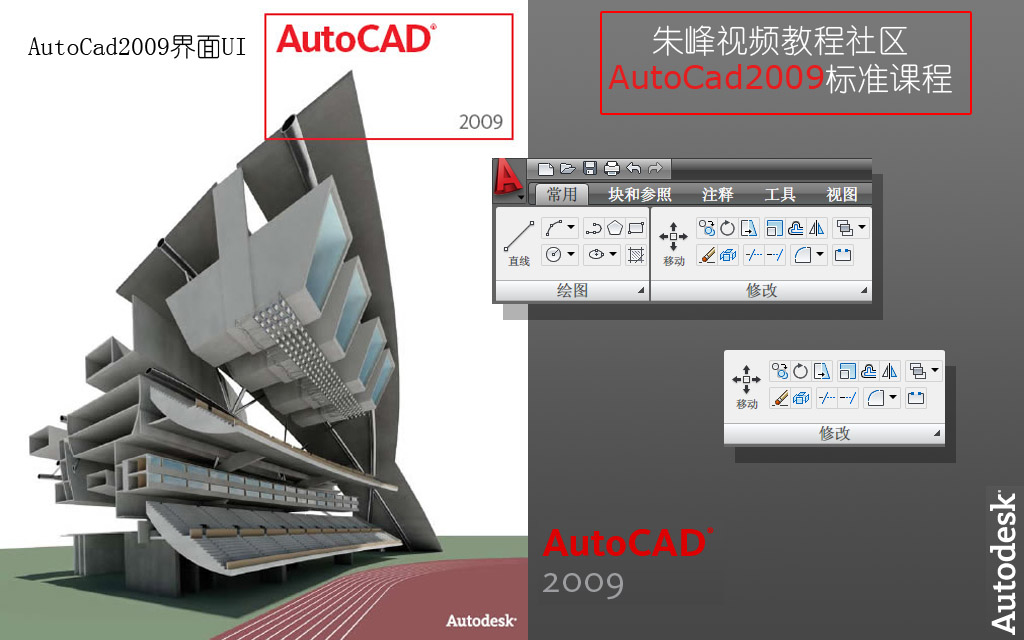The image size is (1024, 640).
Task: Switch to the 注释 ribbon tab
Action: pyautogui.click(x=717, y=194)
